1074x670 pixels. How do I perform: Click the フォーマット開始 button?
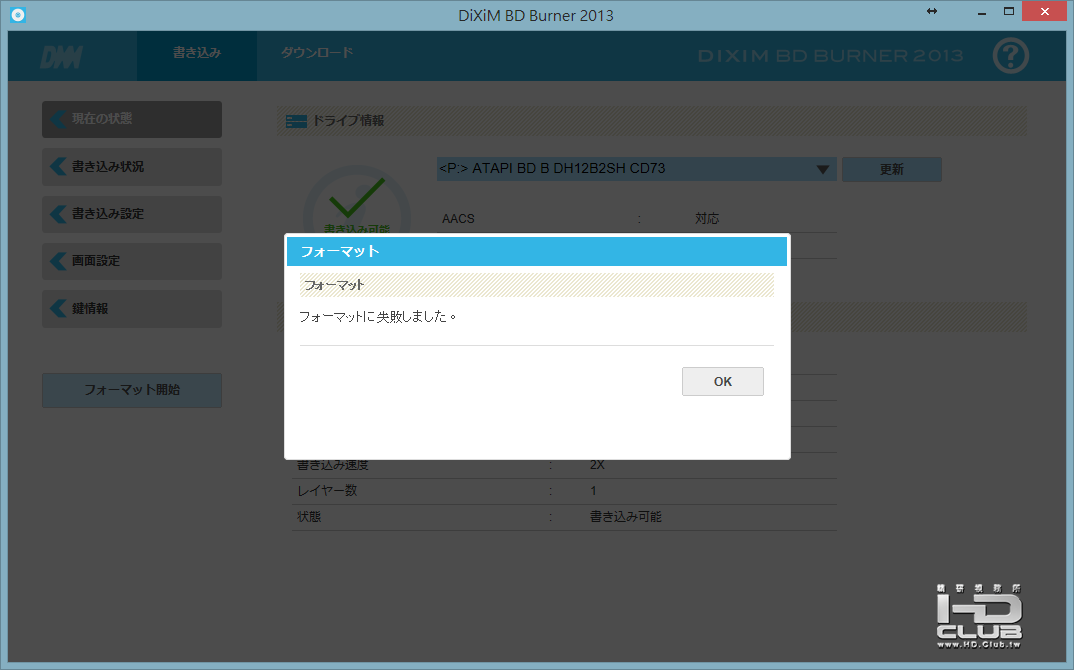[x=132, y=390]
